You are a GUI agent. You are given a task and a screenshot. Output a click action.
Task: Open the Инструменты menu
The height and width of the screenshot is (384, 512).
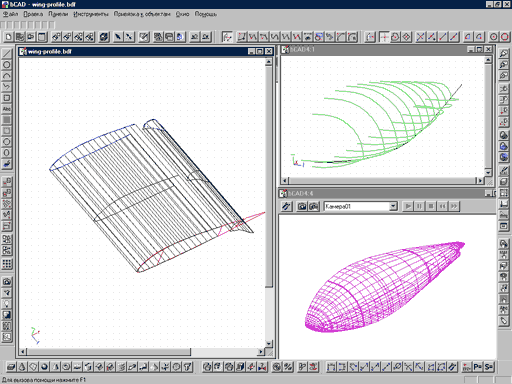click(x=91, y=14)
